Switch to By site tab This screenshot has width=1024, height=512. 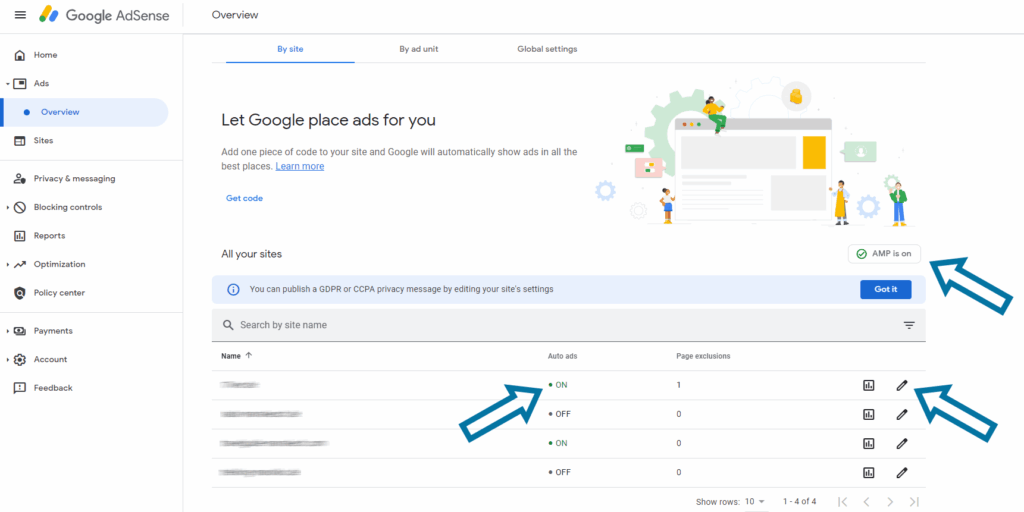point(290,49)
